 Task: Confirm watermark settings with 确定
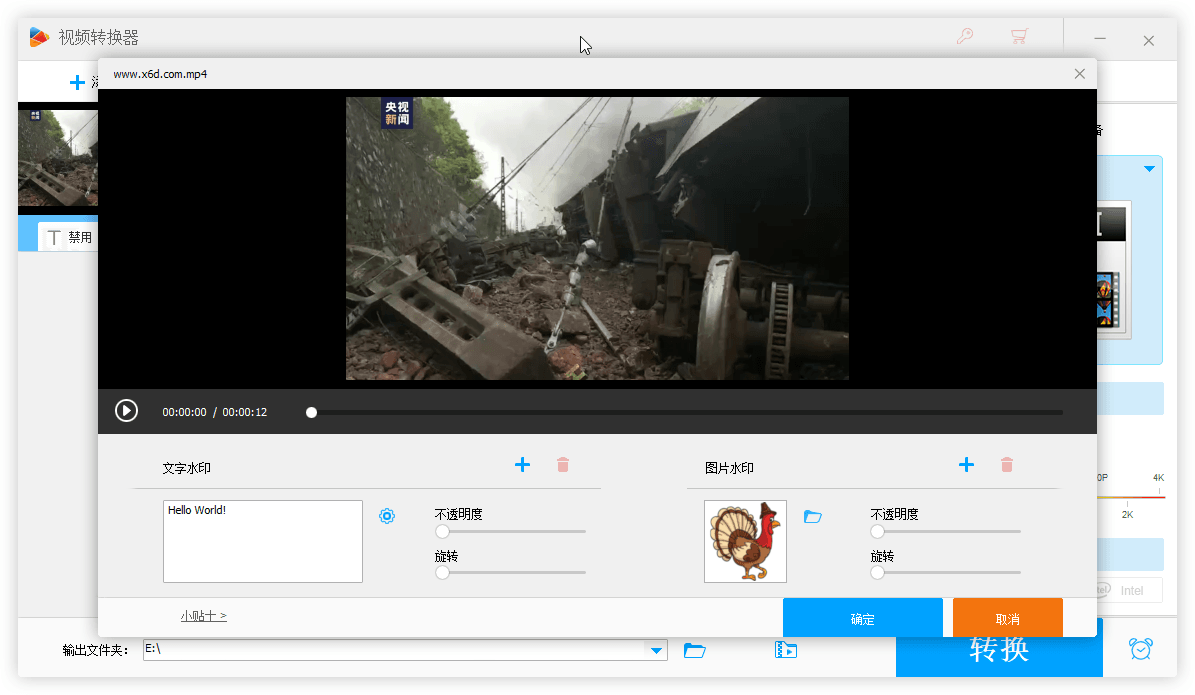[x=862, y=617]
